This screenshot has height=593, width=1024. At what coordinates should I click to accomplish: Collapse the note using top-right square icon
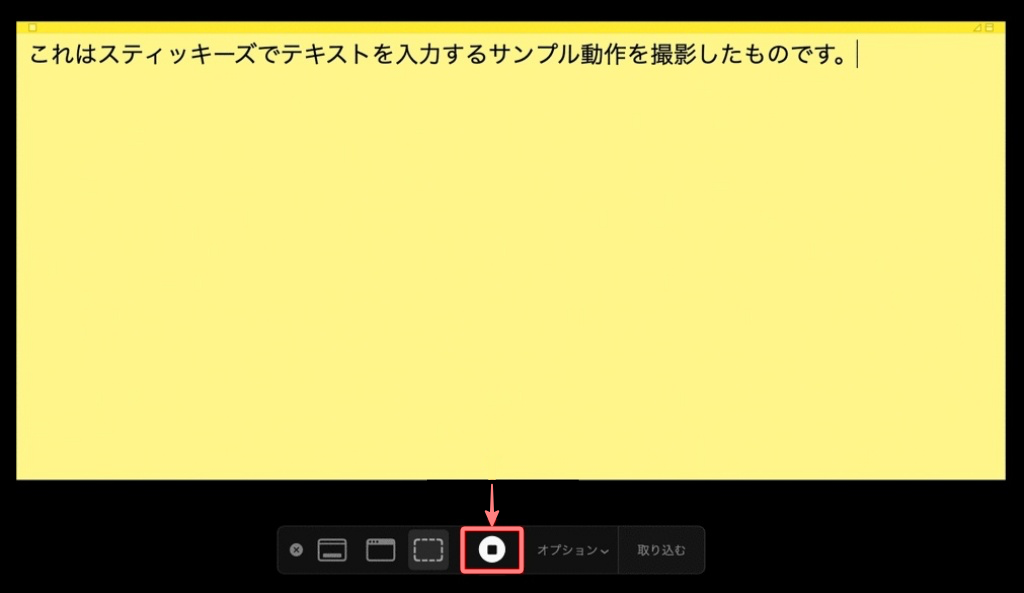click(x=989, y=28)
